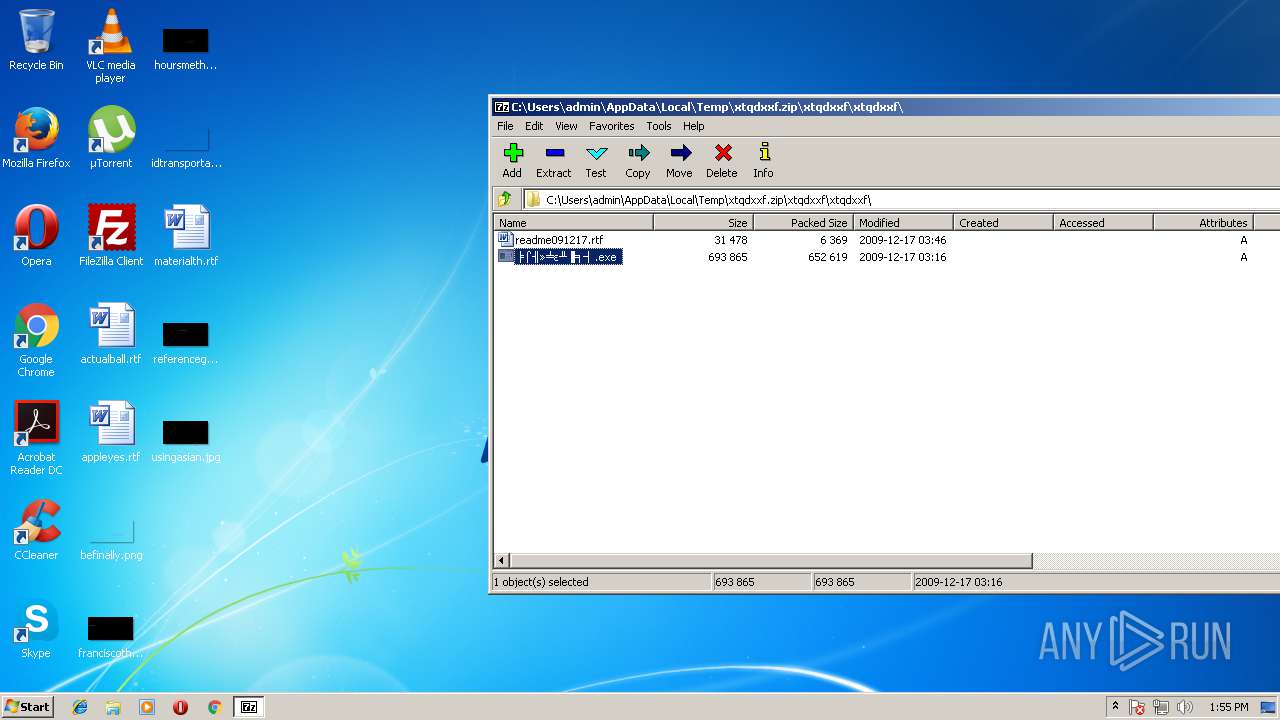Select Acrobat Reader DC desktop icon
Viewport: 1280px width, 720px height.
(36, 438)
